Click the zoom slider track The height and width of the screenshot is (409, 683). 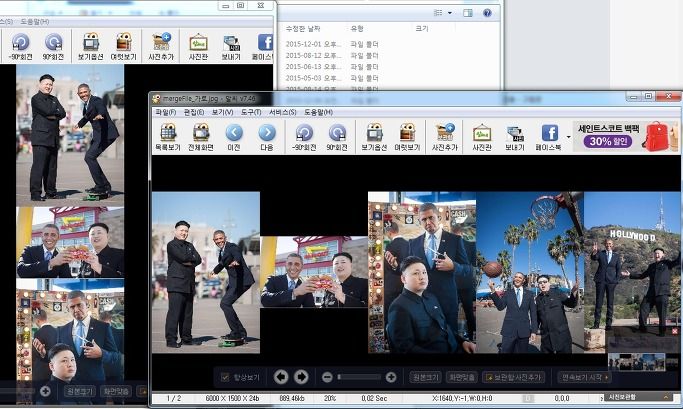coord(359,377)
